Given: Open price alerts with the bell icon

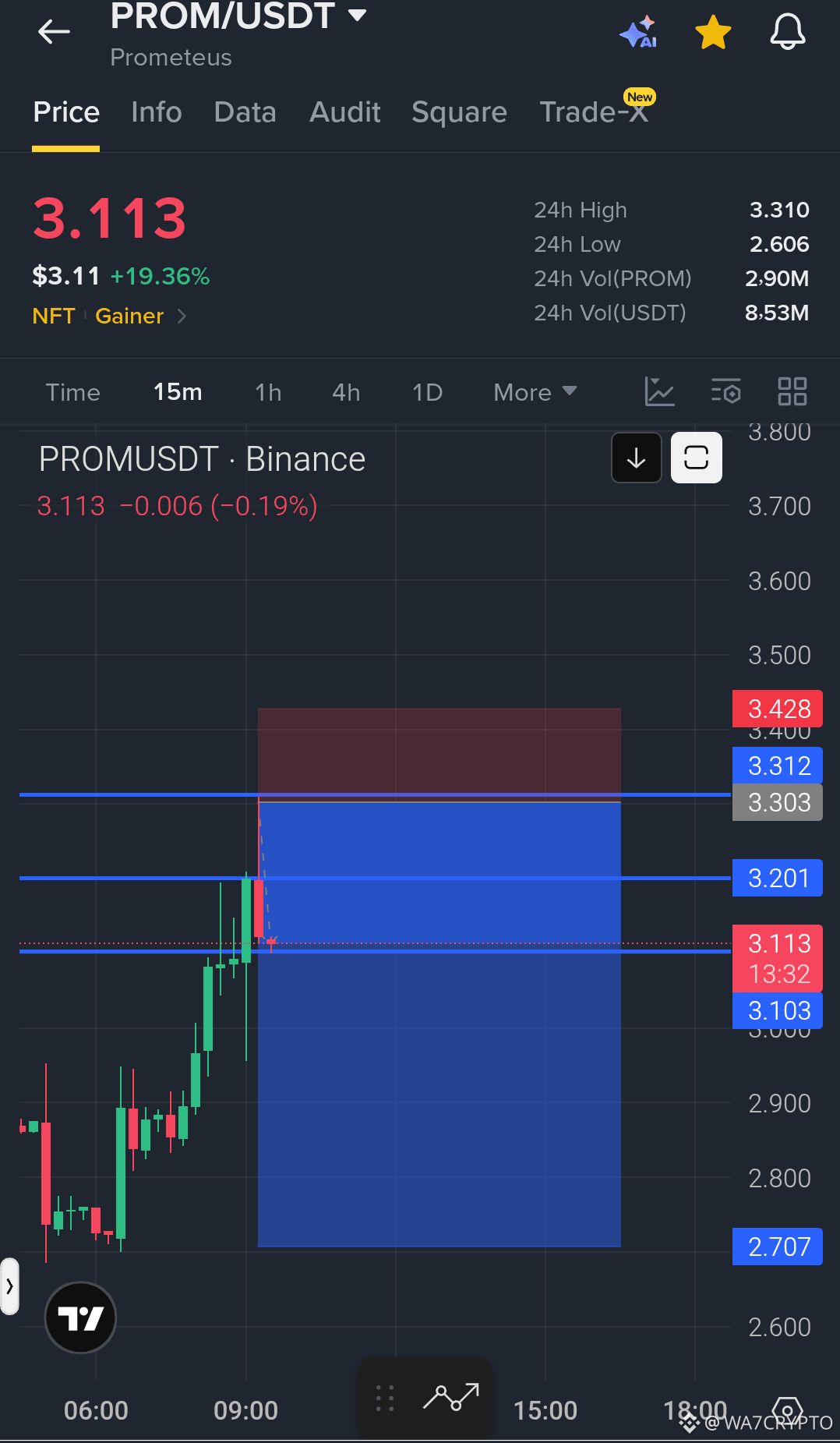Looking at the screenshot, I should coord(788,33).
